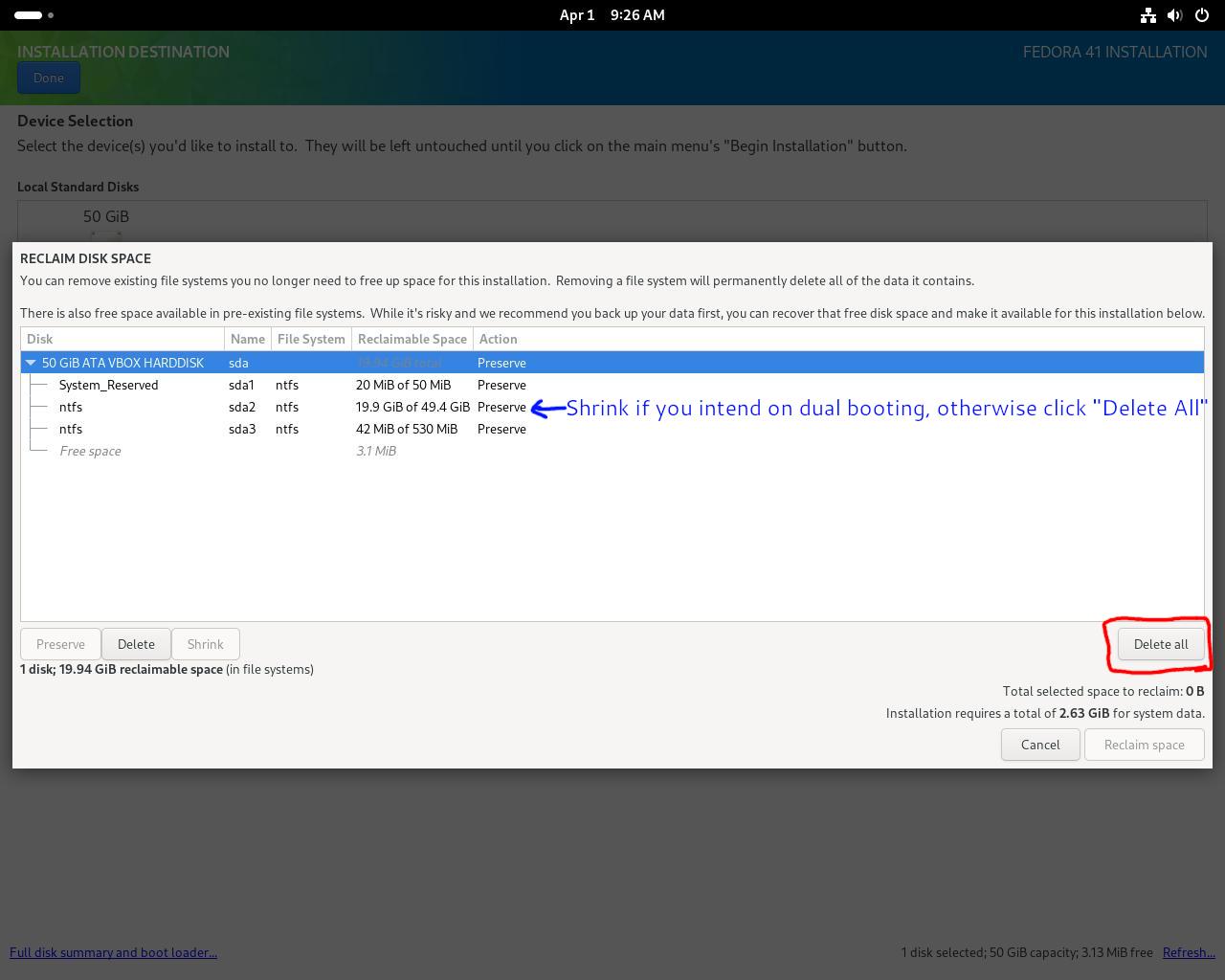Click the Preserve button below the list
The image size is (1225, 980).
click(x=60, y=644)
